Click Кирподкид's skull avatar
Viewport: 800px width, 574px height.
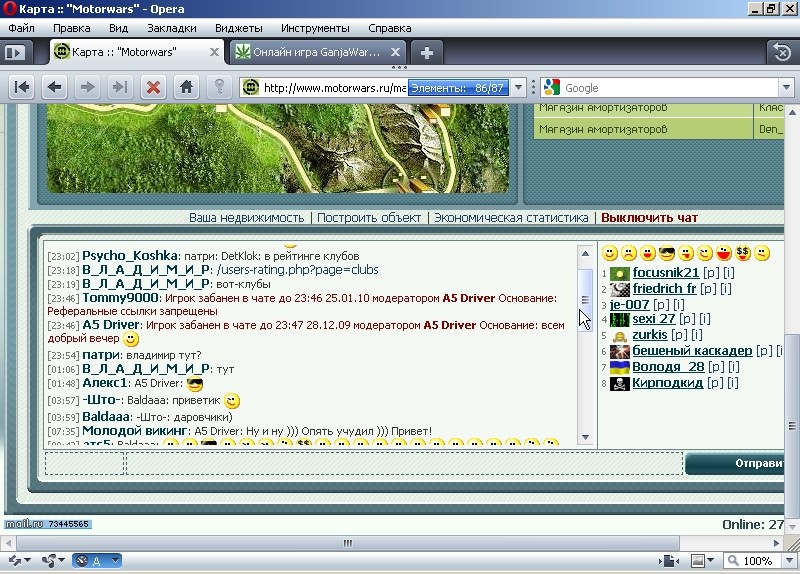pos(620,384)
